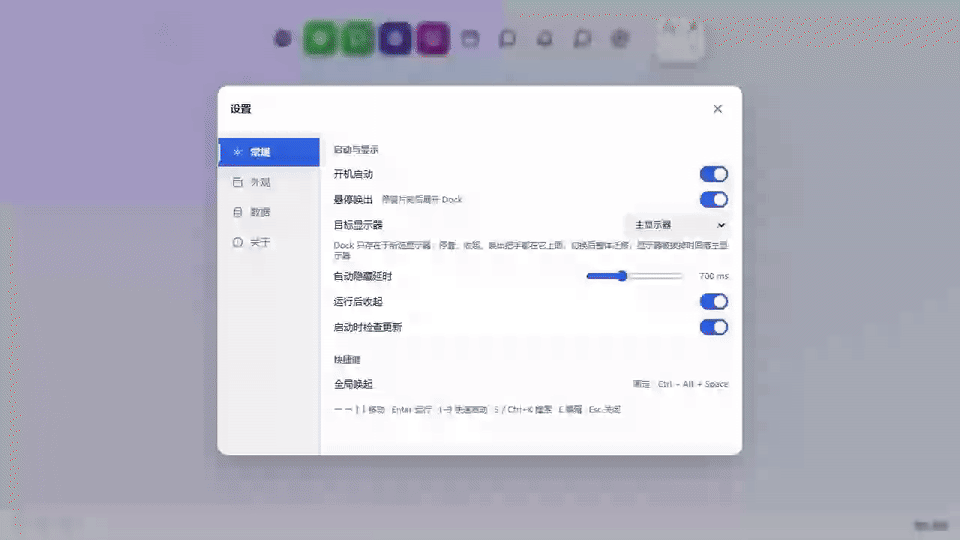Click the 自动隐藏延时 slider track

(634, 276)
